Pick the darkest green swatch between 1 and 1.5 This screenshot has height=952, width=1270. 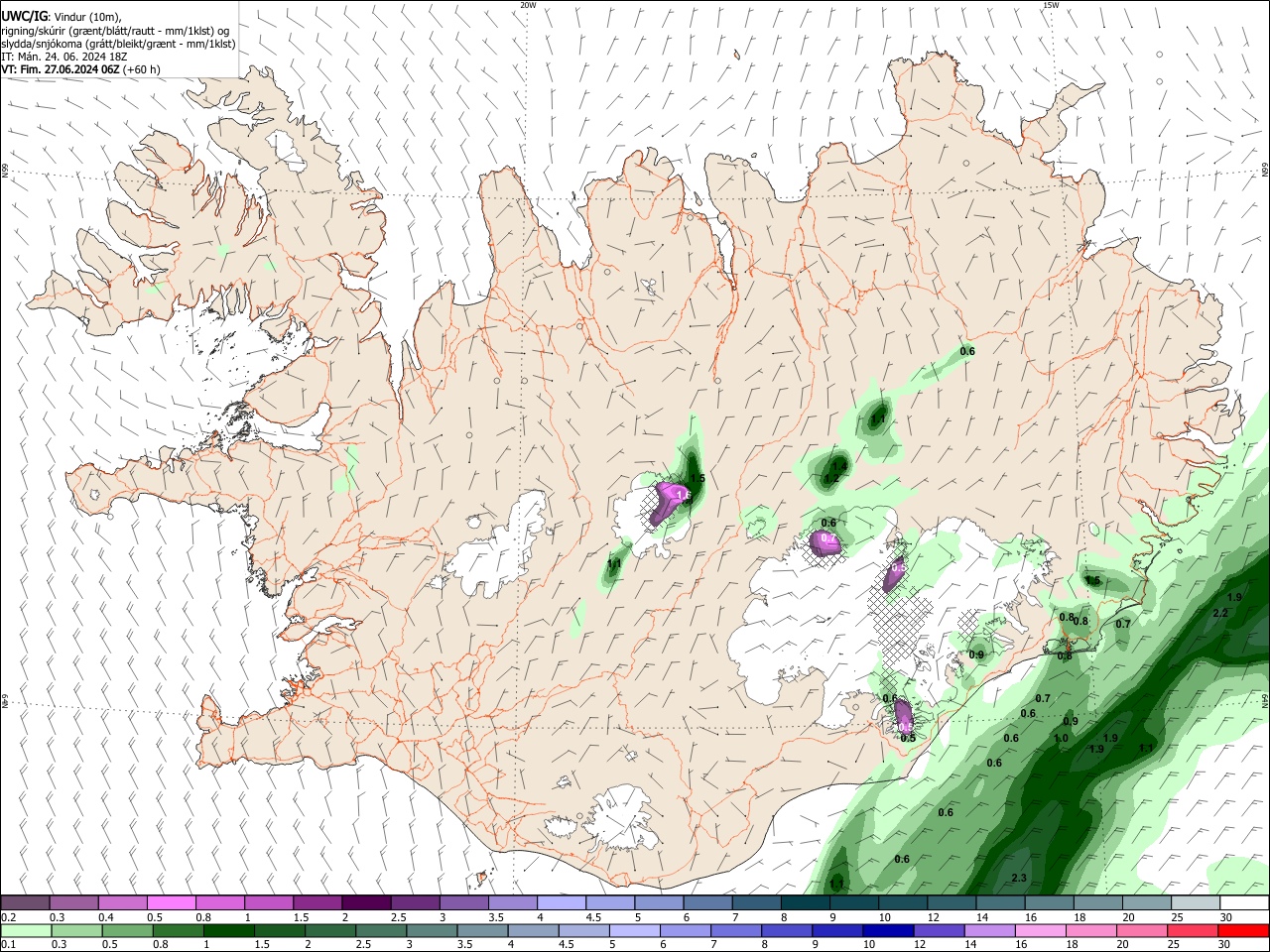(x=228, y=930)
